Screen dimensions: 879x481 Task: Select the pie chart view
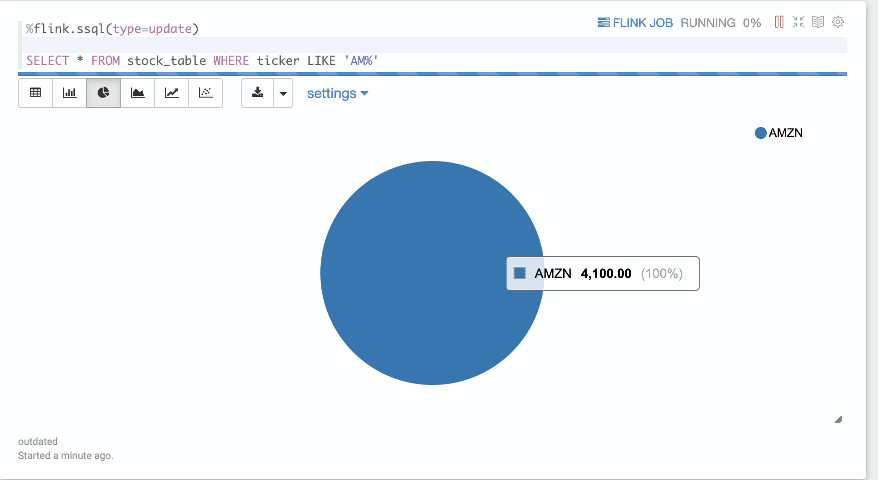coord(104,93)
